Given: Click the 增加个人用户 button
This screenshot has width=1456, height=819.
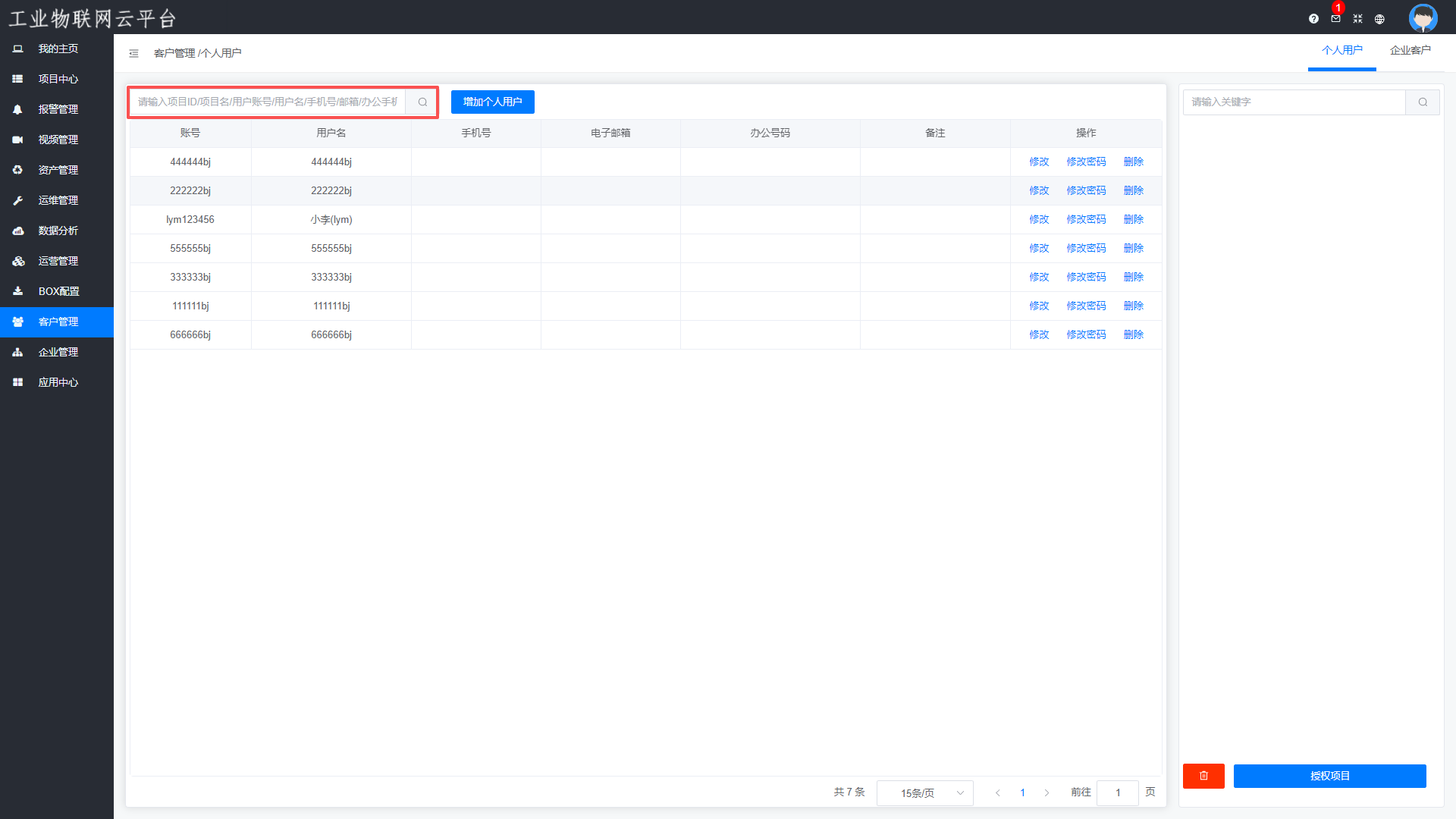Looking at the screenshot, I should point(492,102).
